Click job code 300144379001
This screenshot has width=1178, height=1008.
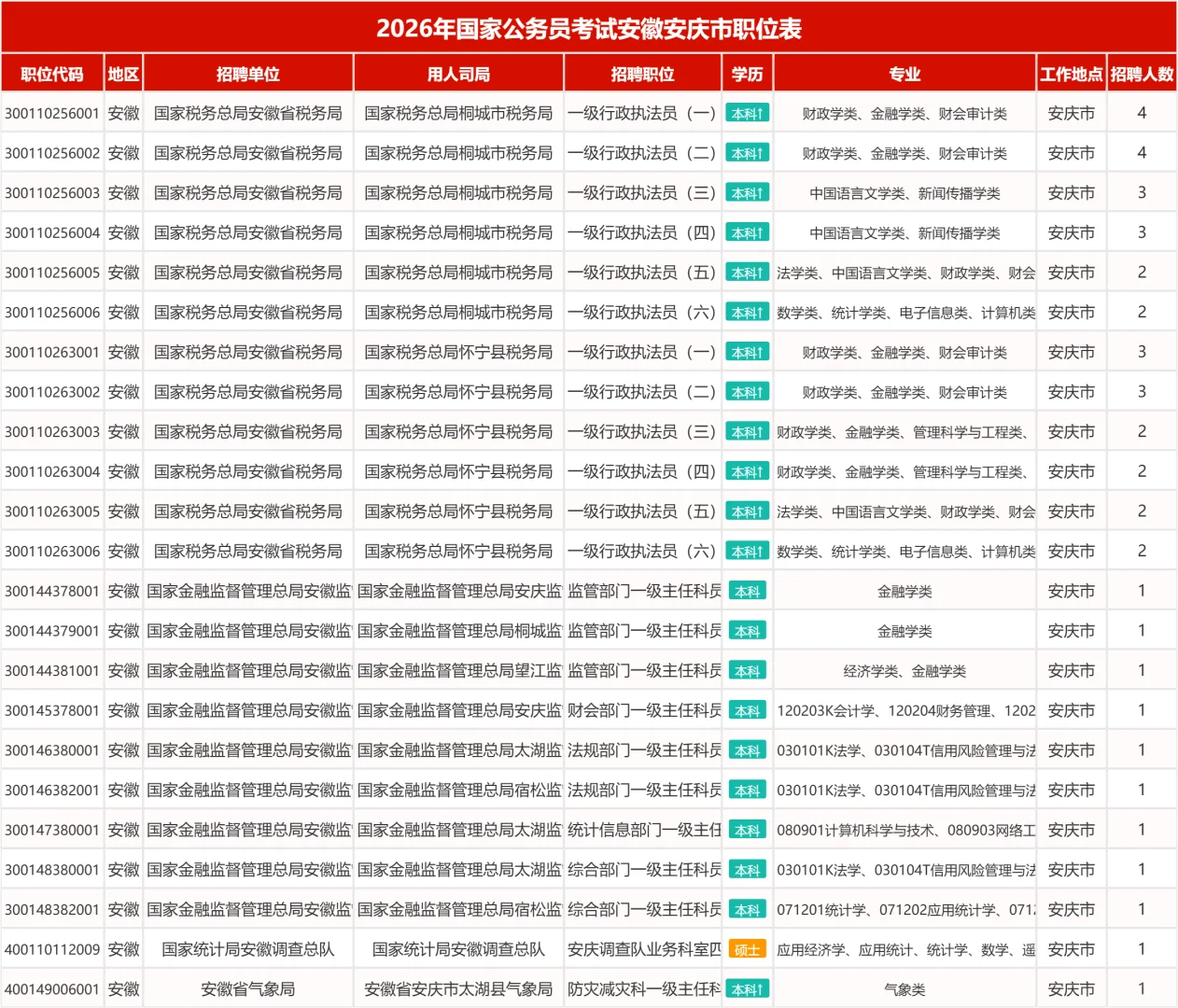tap(52, 631)
